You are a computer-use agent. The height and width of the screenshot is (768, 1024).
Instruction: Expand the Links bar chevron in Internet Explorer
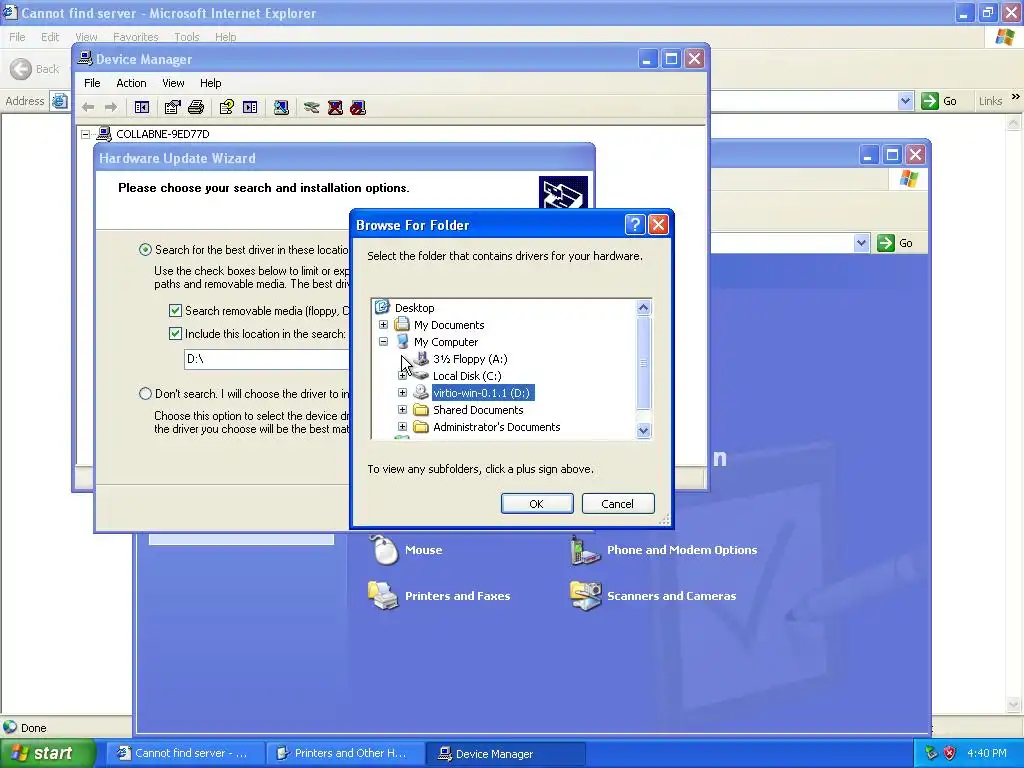(x=1016, y=97)
